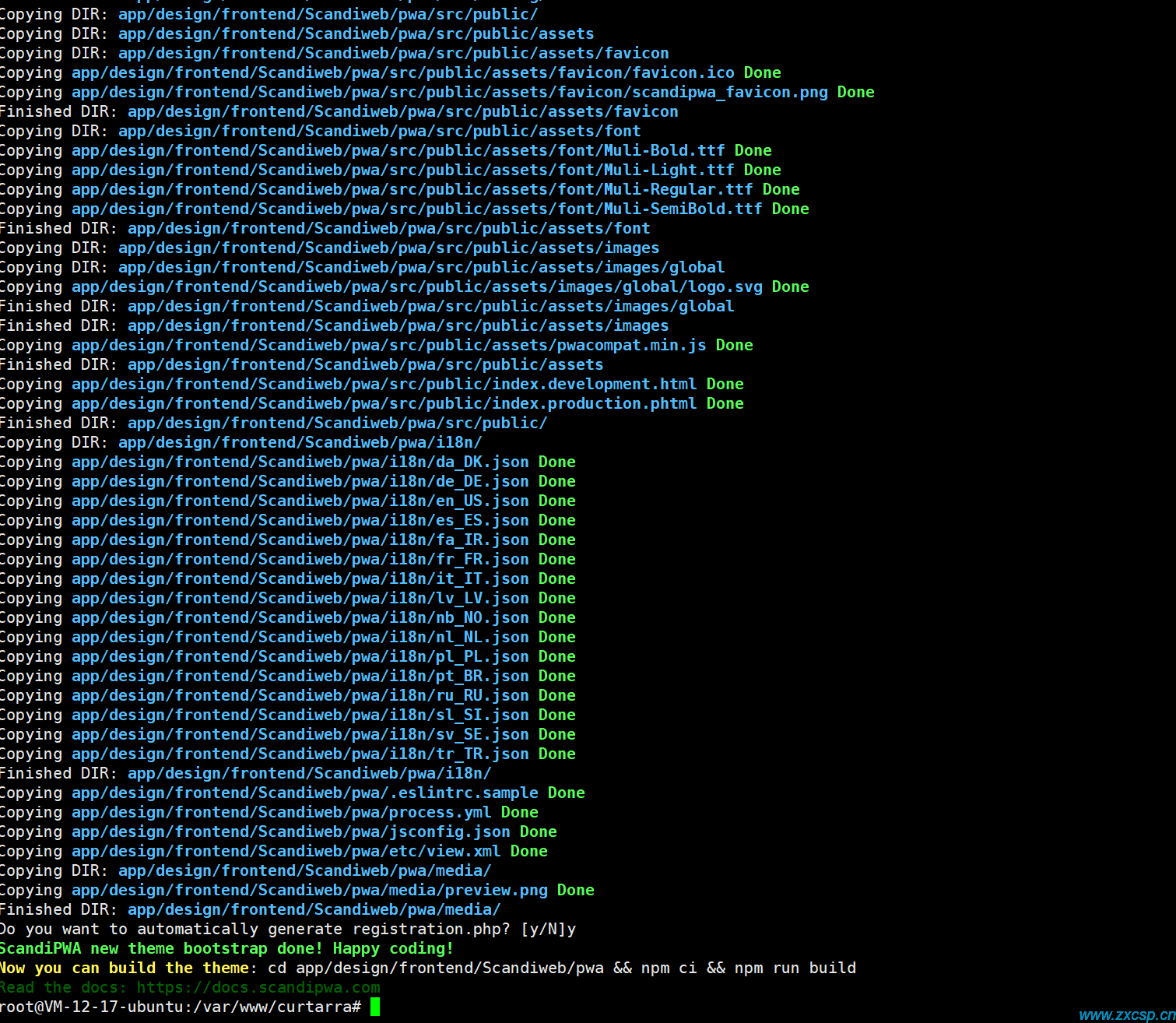Click the index.production.phtml path

pyautogui.click(x=384, y=403)
